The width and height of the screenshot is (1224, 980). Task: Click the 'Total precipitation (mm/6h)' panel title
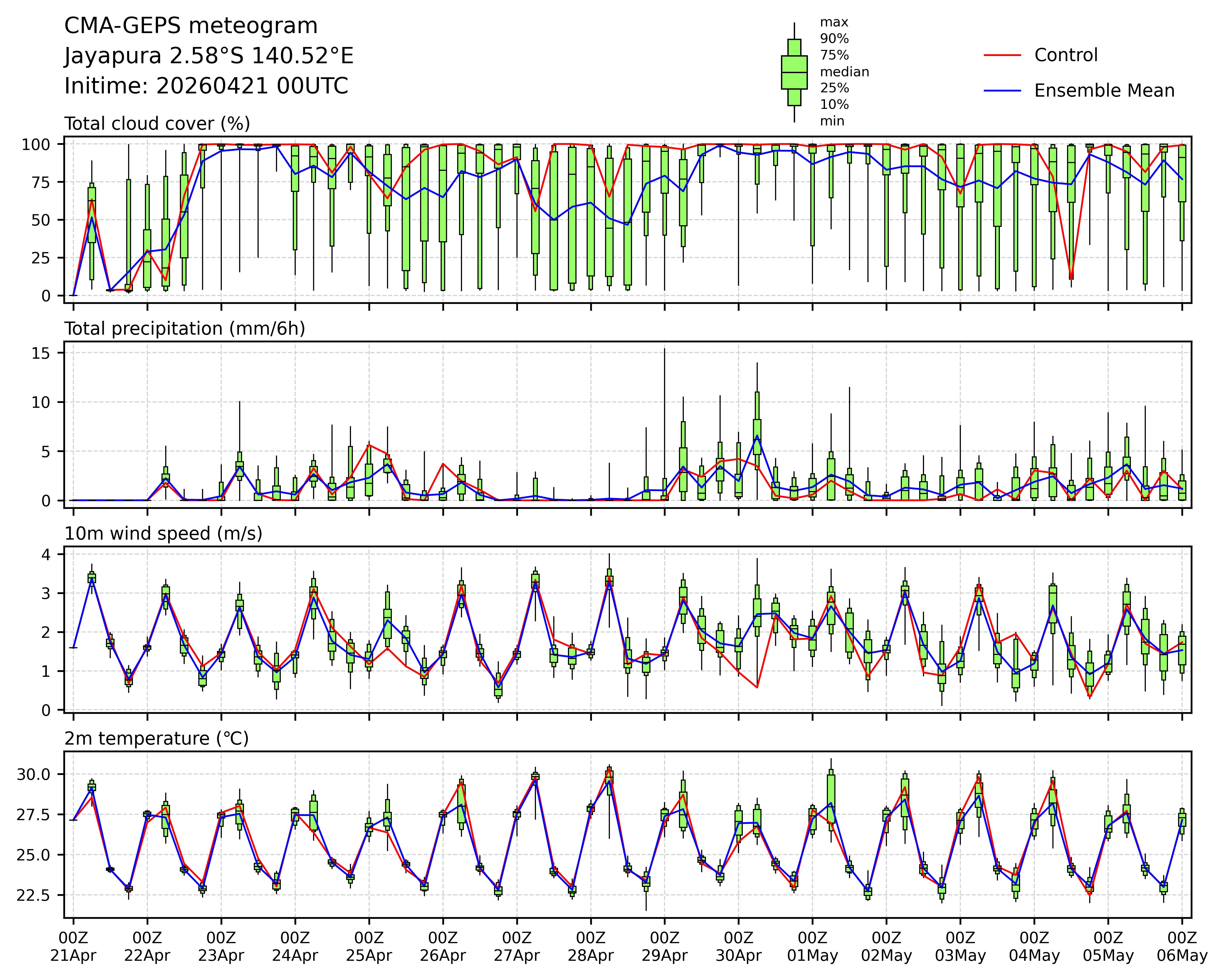point(184,329)
